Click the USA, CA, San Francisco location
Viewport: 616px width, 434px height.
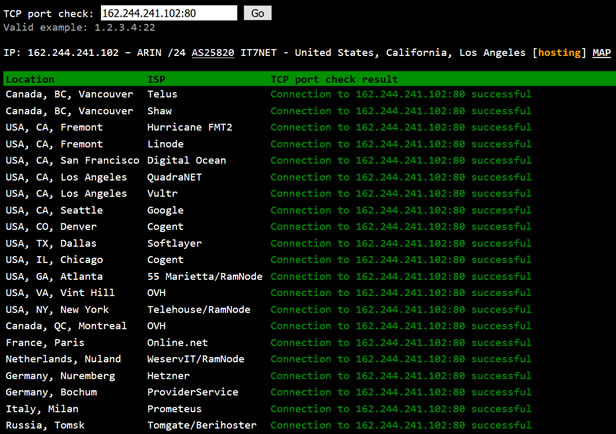[72, 161]
